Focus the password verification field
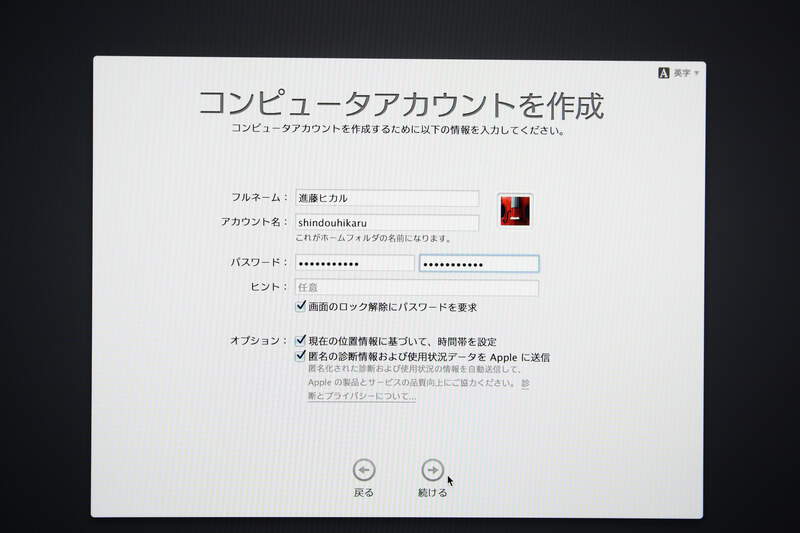The width and height of the screenshot is (800, 533). (x=478, y=263)
